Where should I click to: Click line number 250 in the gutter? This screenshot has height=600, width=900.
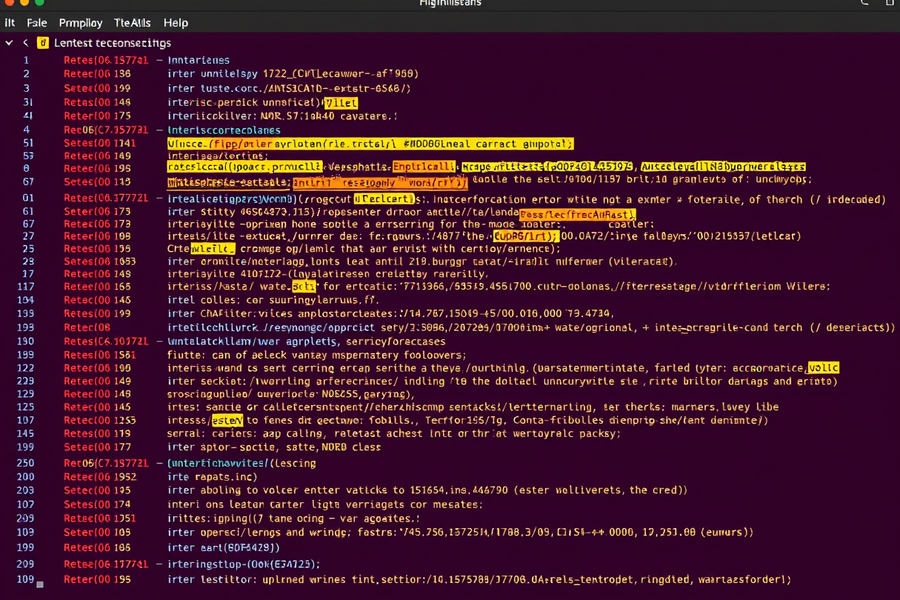(x=25, y=463)
